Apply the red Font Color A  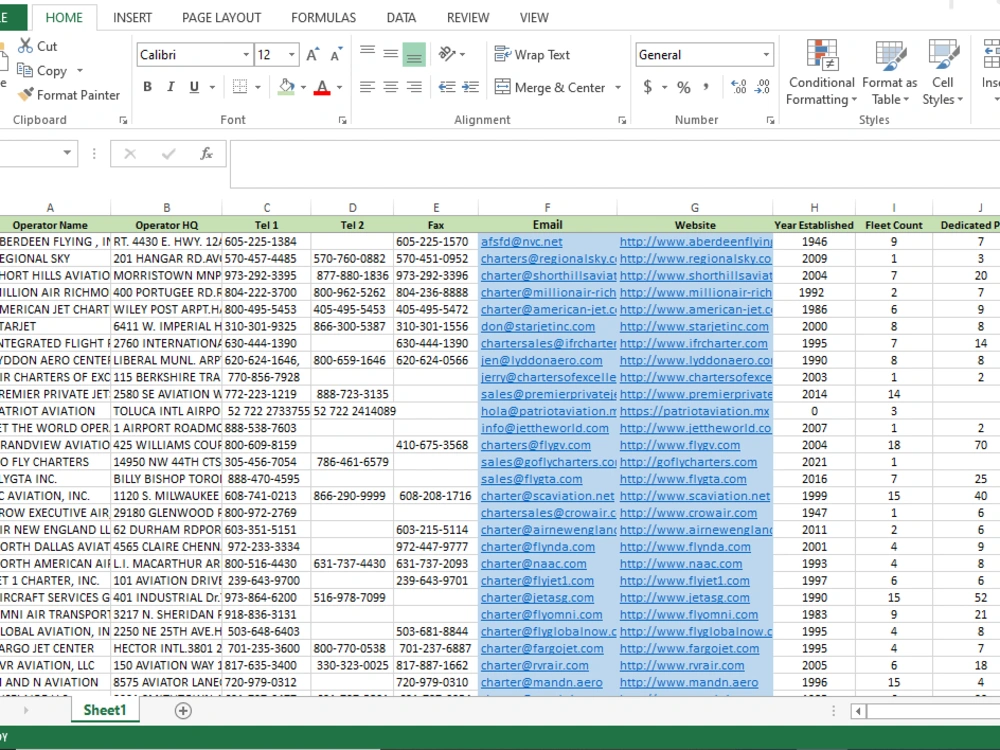point(322,87)
